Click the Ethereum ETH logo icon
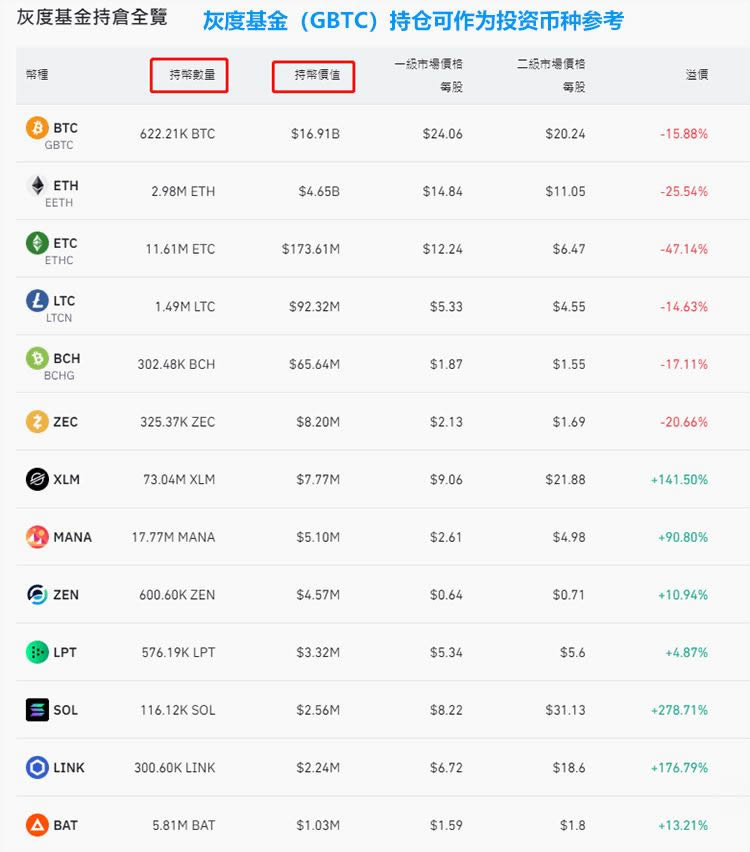The image size is (750, 852). coord(36,186)
